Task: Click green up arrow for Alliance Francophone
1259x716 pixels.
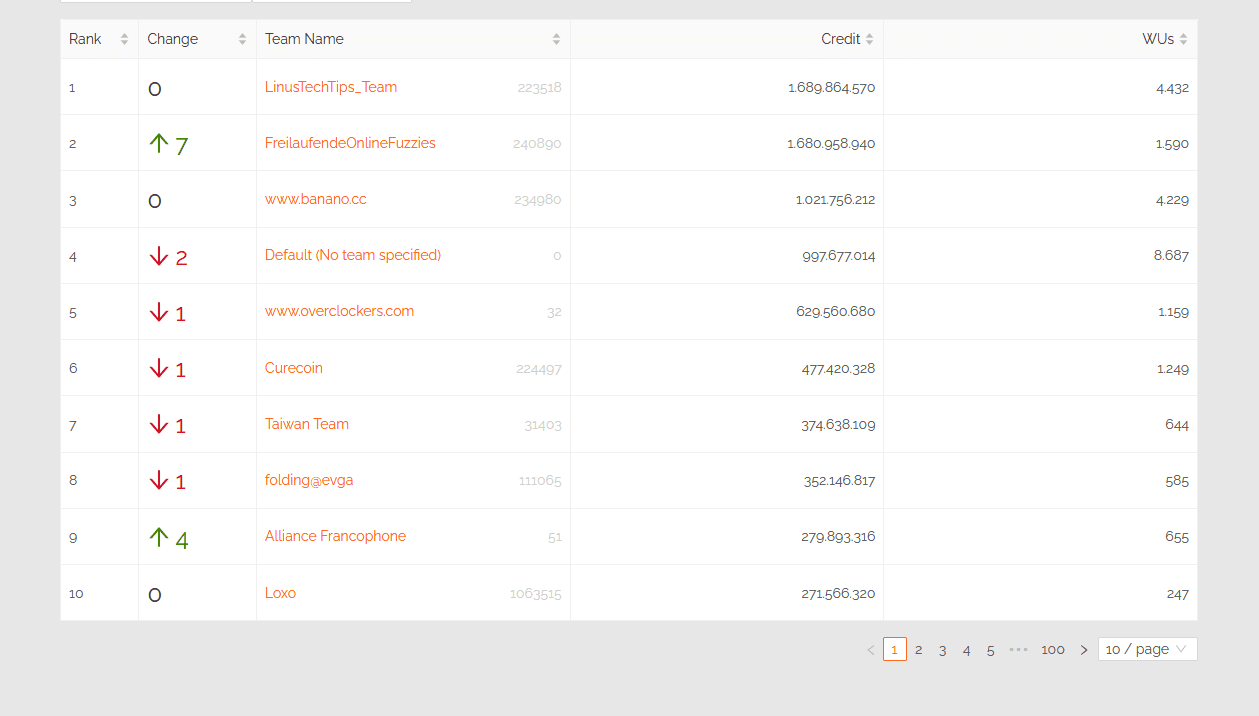Action: point(158,537)
